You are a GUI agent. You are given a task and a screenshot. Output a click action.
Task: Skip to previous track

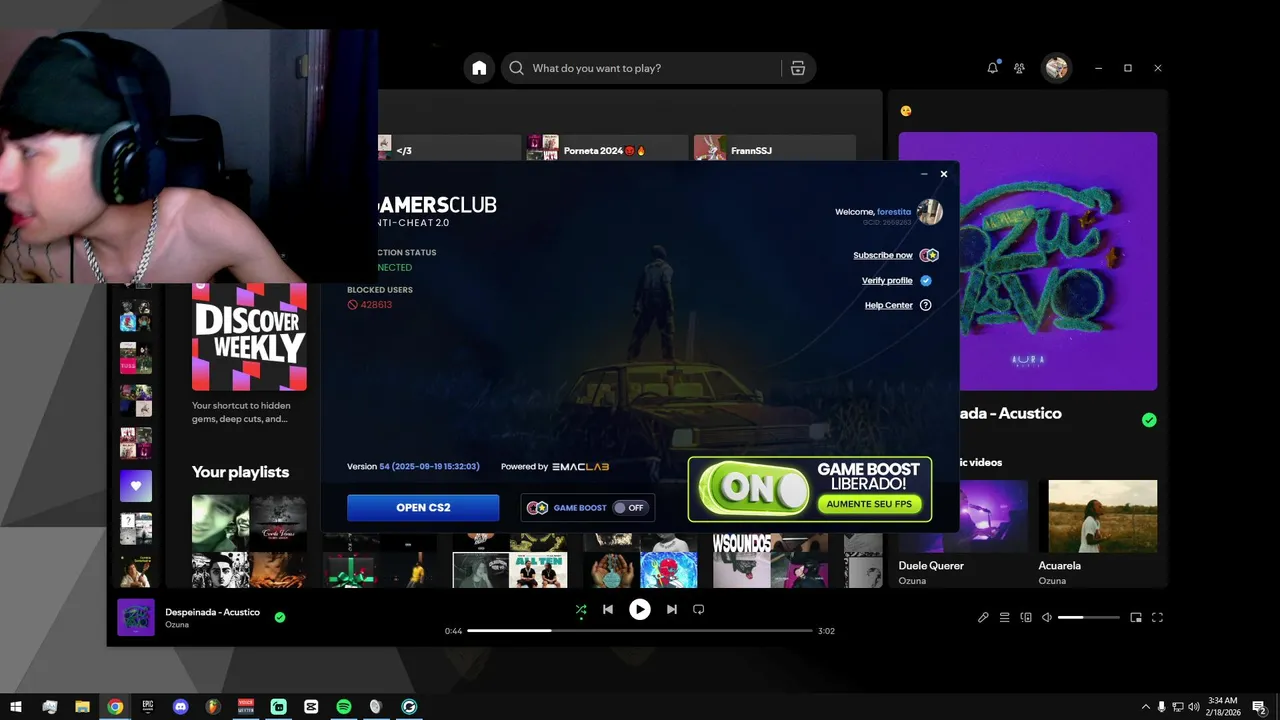607,609
